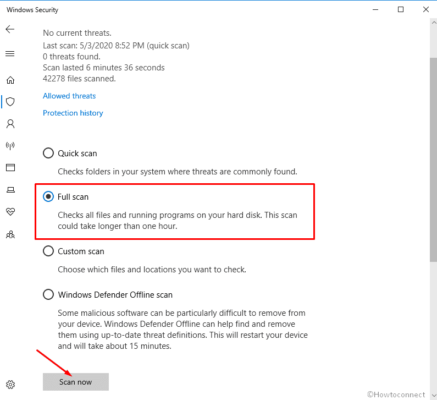Screen dimensions: 437x400
Task: Open Family options icon
Action: coord(10,235)
